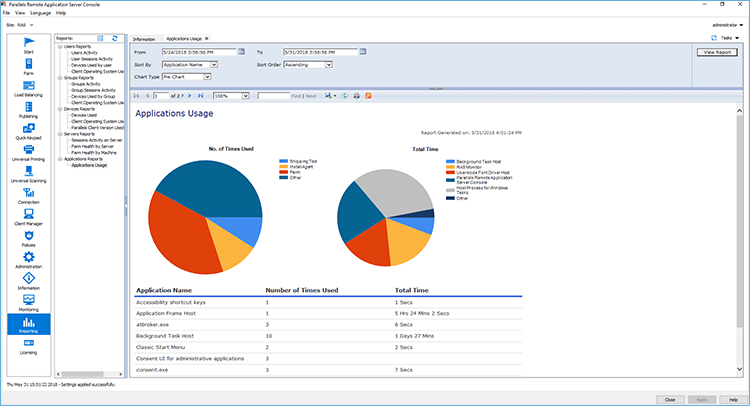Open the Administration category

point(29,260)
